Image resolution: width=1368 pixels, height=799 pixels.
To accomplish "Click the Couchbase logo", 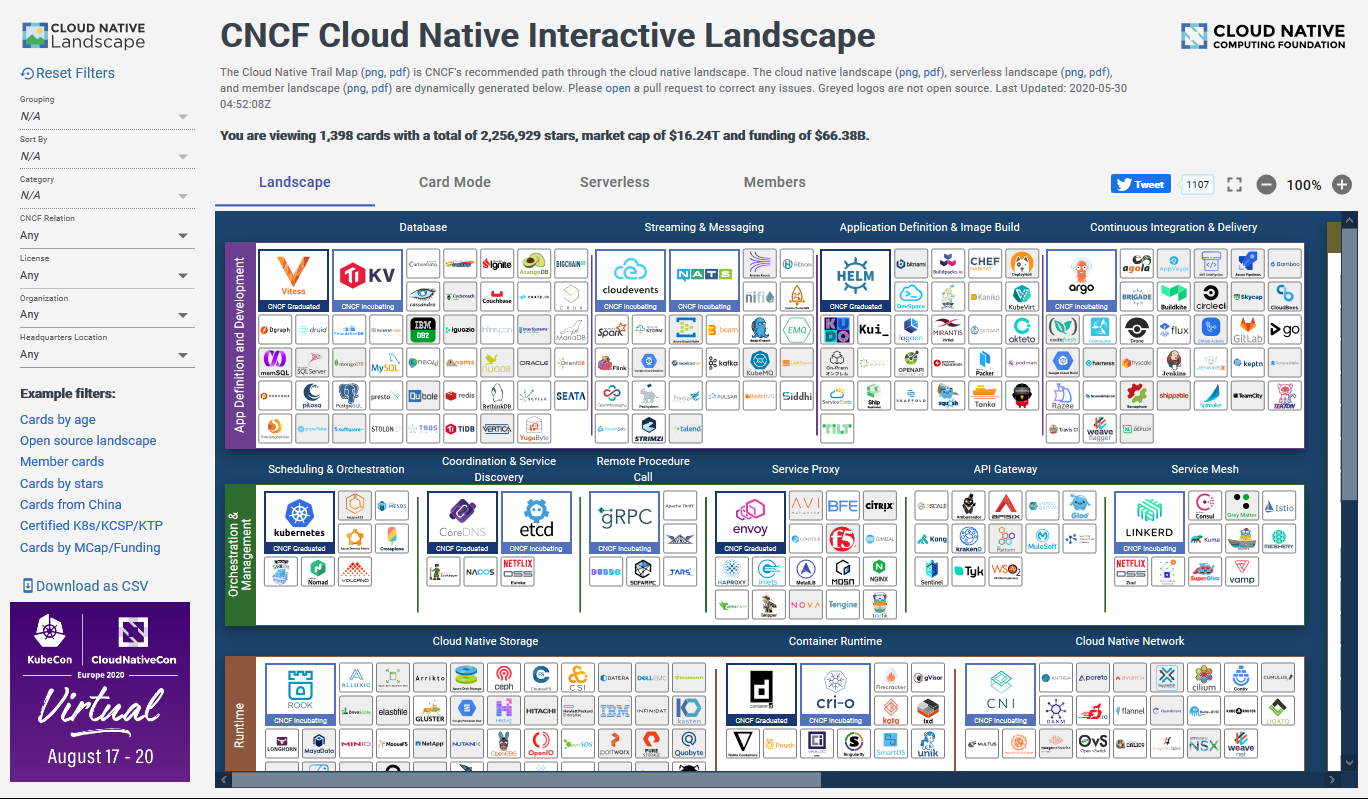I will pos(497,297).
